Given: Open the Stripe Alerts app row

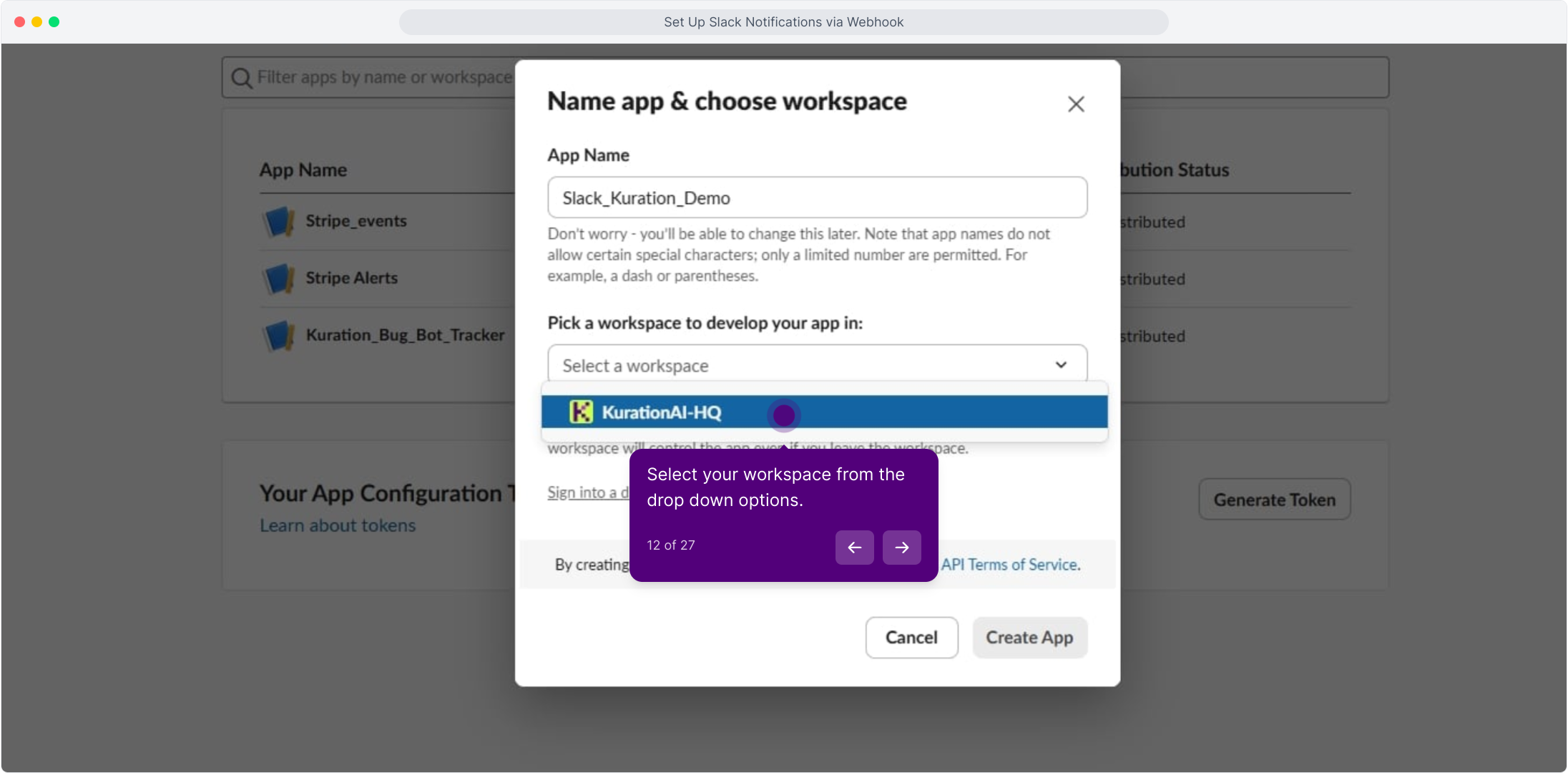Looking at the screenshot, I should pos(386,278).
